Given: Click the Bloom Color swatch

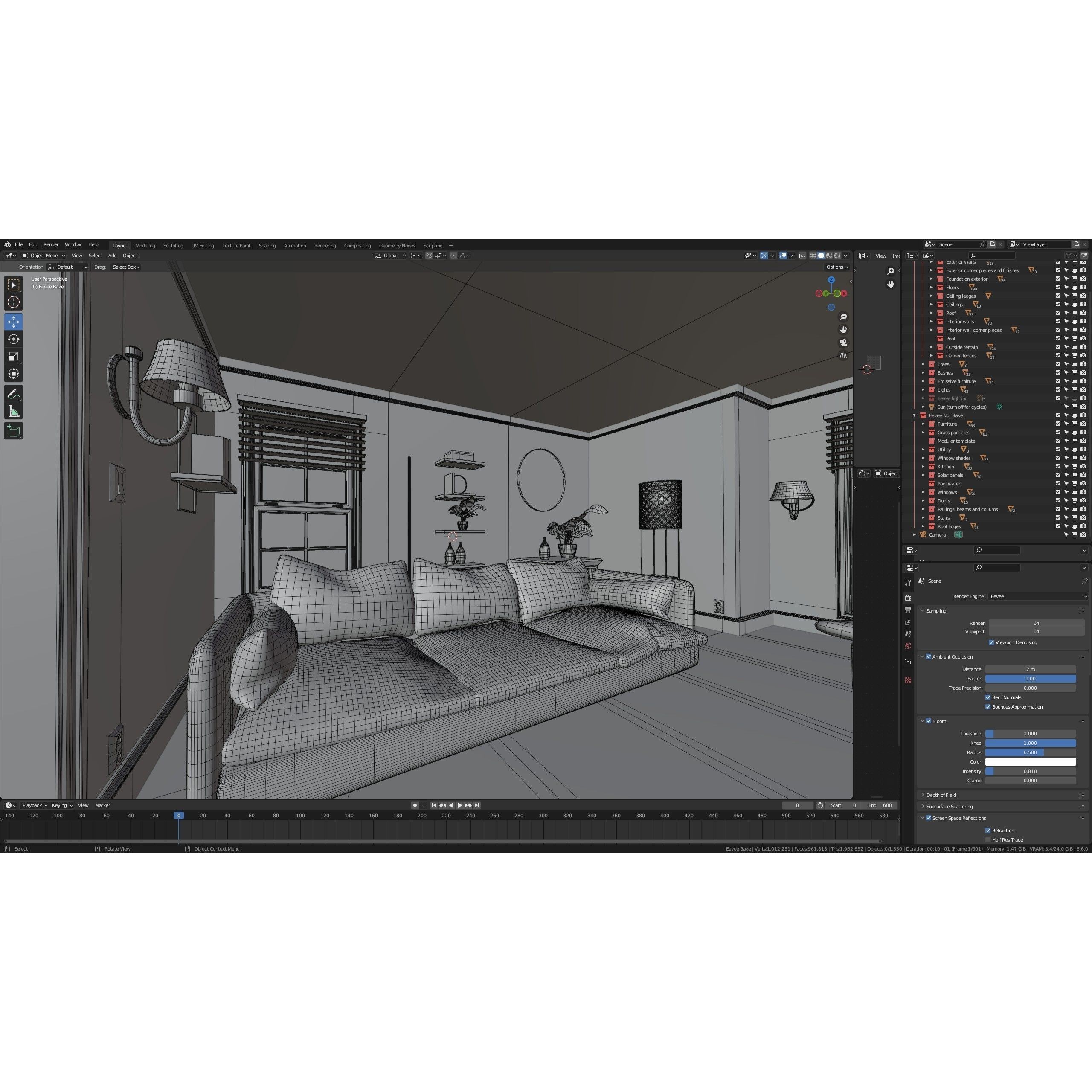Looking at the screenshot, I should [x=1030, y=761].
